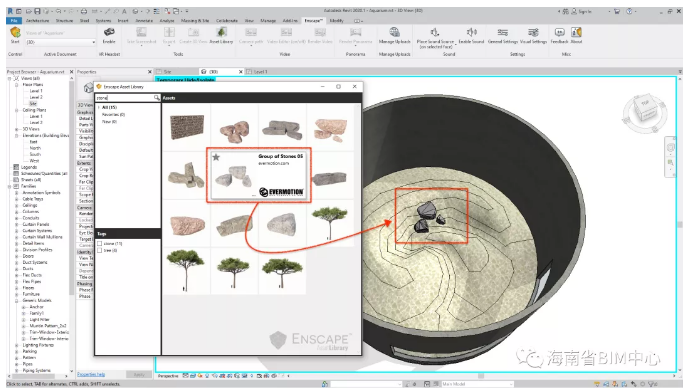This screenshot has height=390, width=694.
Task: Open the active document view dropdown
Action: click(x=94, y=42)
